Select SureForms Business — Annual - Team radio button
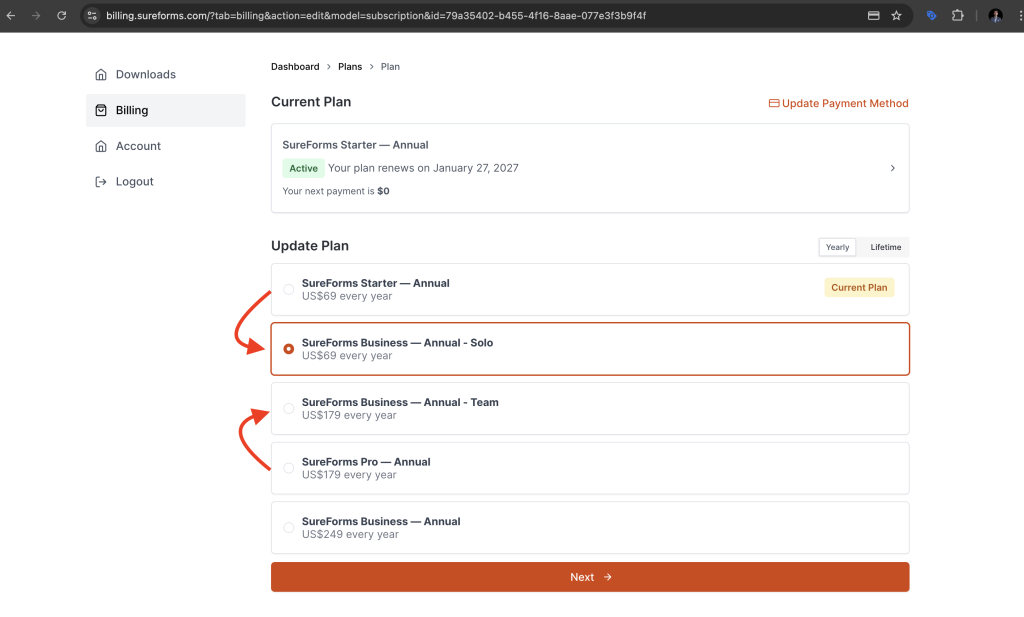This screenshot has width=1024, height=617. 289,409
